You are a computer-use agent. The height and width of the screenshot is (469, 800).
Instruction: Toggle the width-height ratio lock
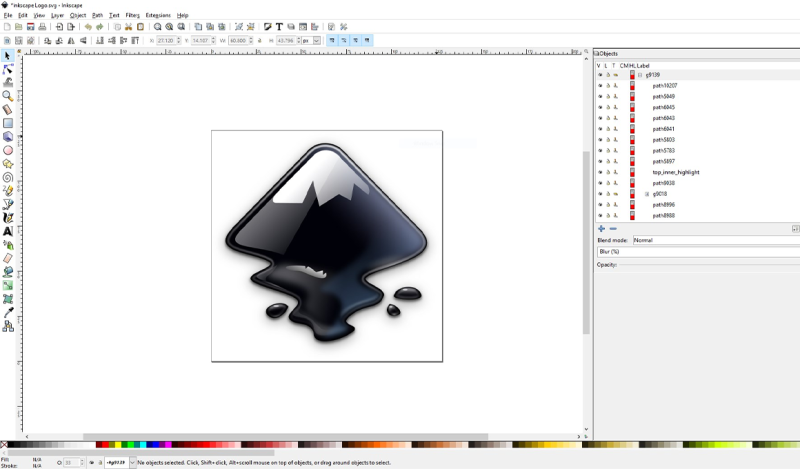pyautogui.click(x=260, y=40)
